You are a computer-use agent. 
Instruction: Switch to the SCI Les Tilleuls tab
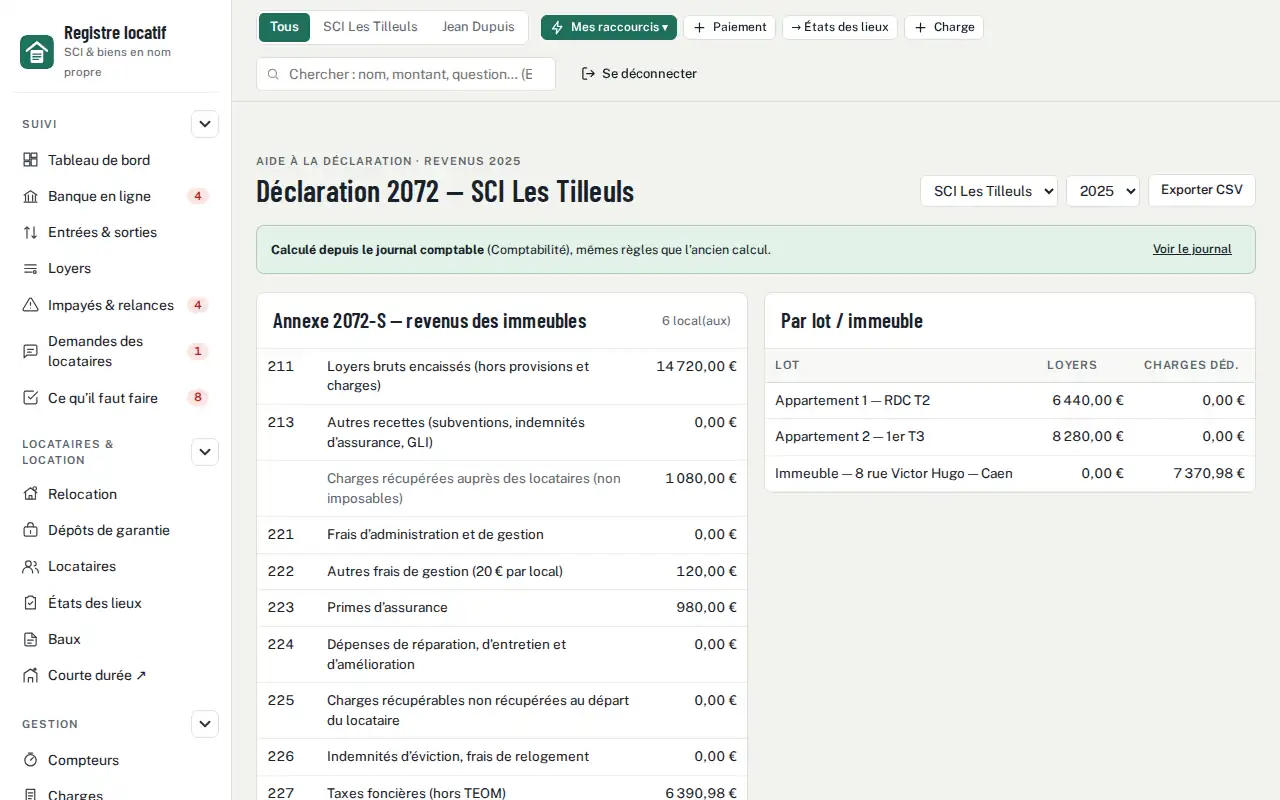point(370,27)
